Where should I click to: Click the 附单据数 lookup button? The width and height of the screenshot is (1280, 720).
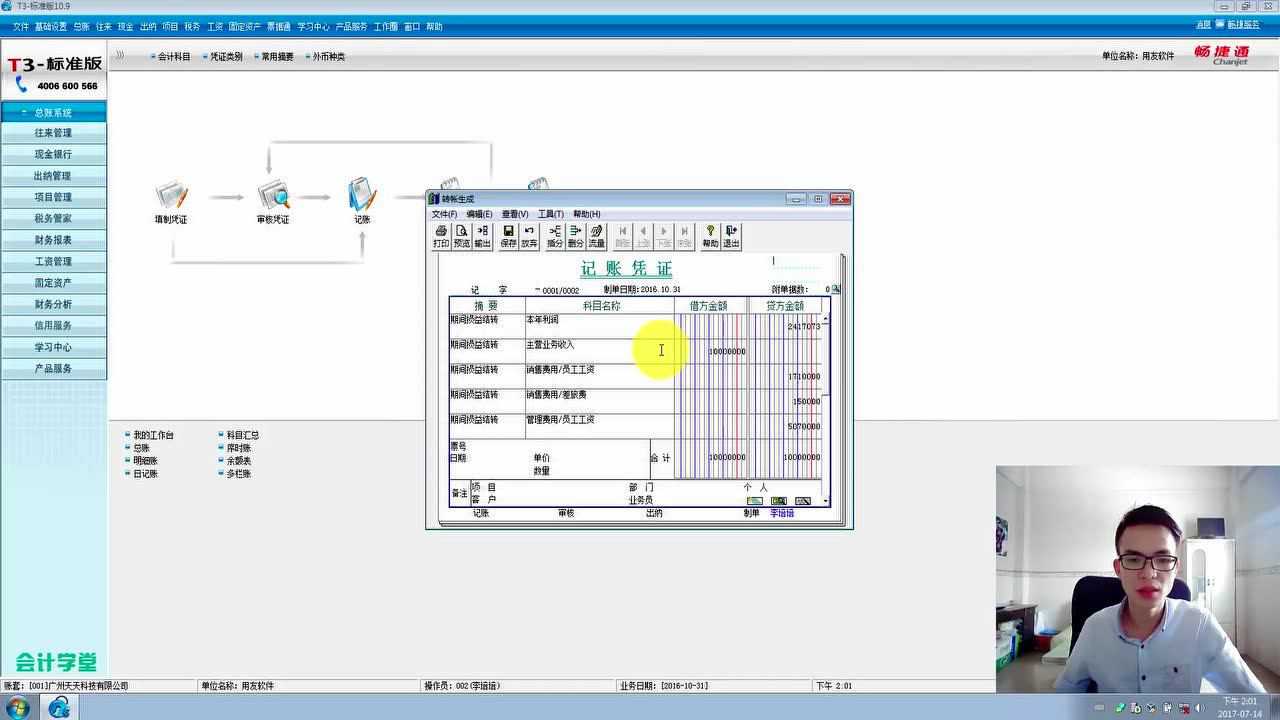[836, 290]
